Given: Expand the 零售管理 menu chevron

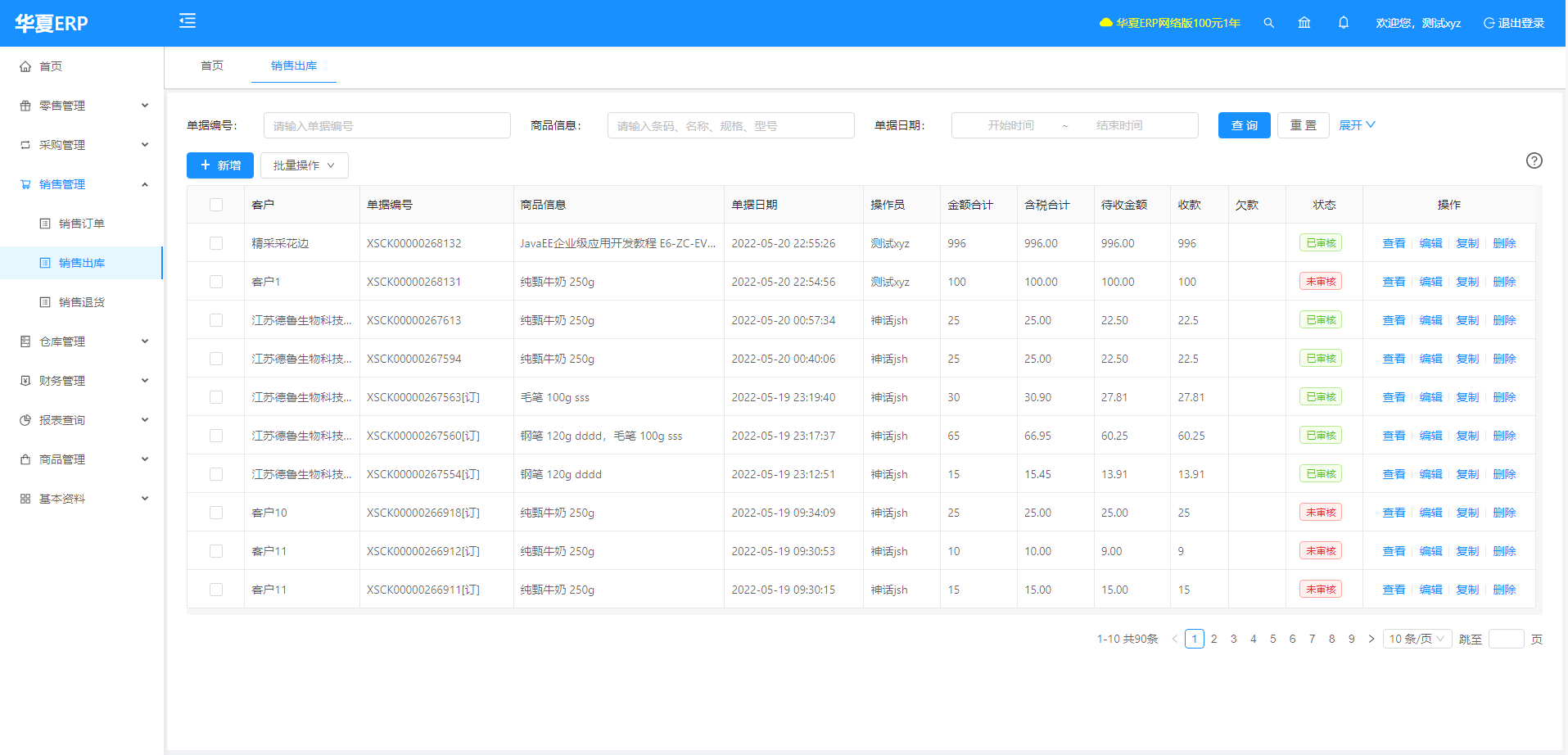Looking at the screenshot, I should tap(145, 106).
